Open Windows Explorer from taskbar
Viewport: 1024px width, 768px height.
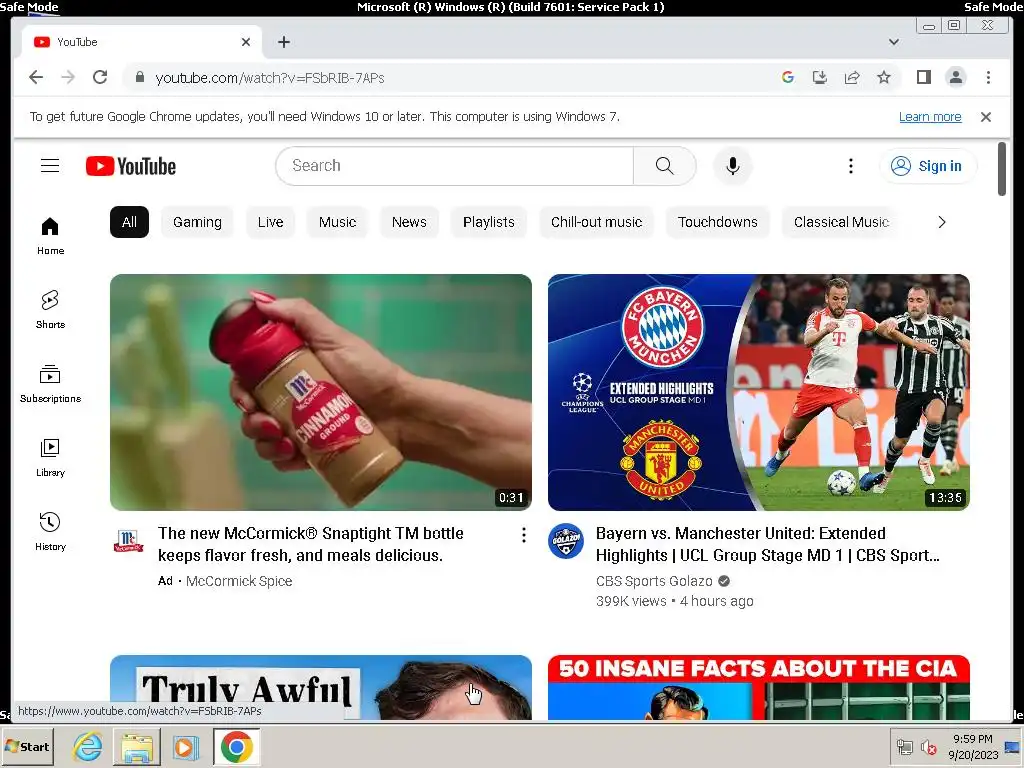coord(136,746)
